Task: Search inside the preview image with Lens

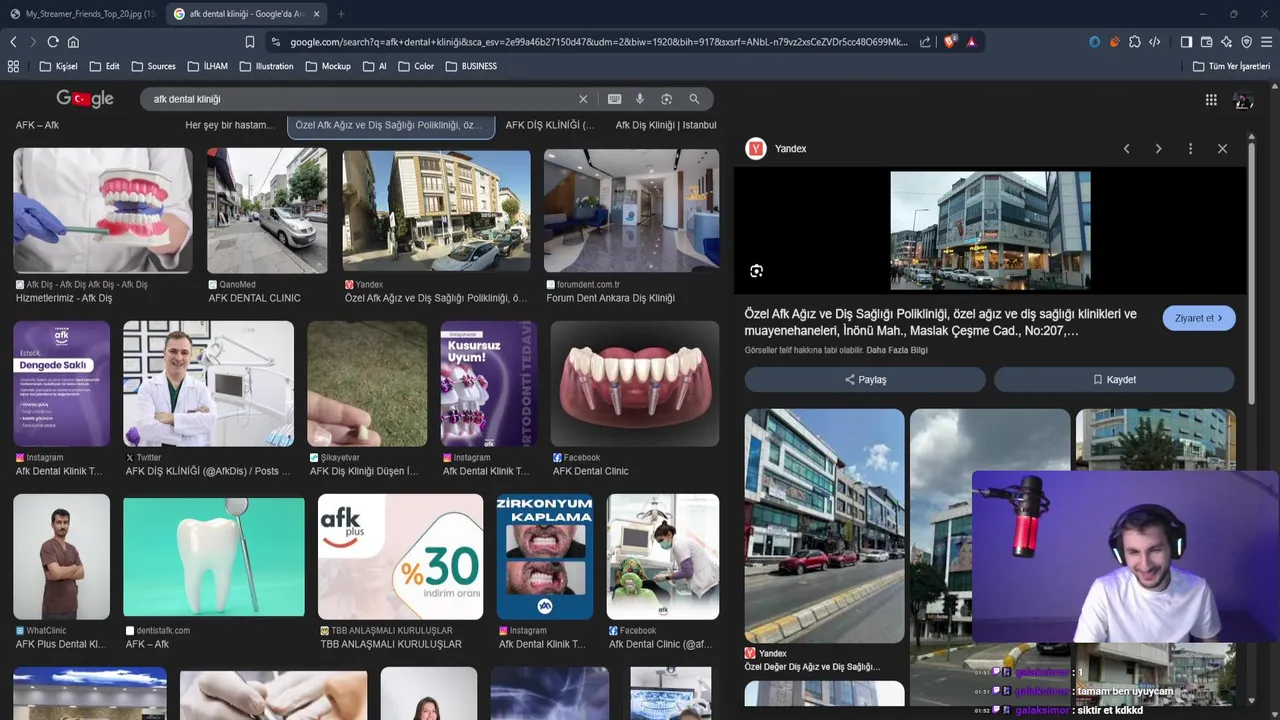Action: [x=757, y=271]
